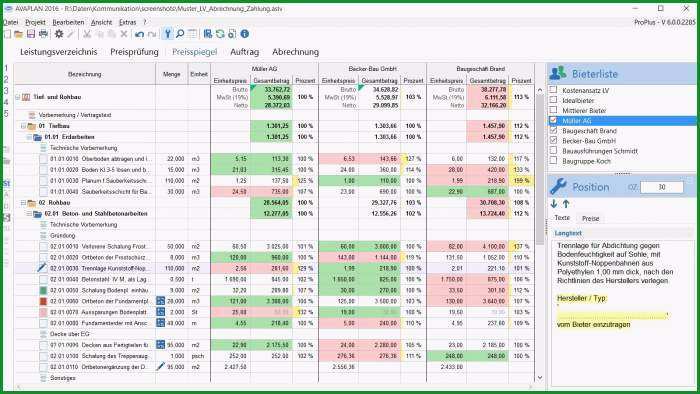Uncheck Baugeschäft Brand in the bidder list
The width and height of the screenshot is (700, 394).
[x=553, y=130]
